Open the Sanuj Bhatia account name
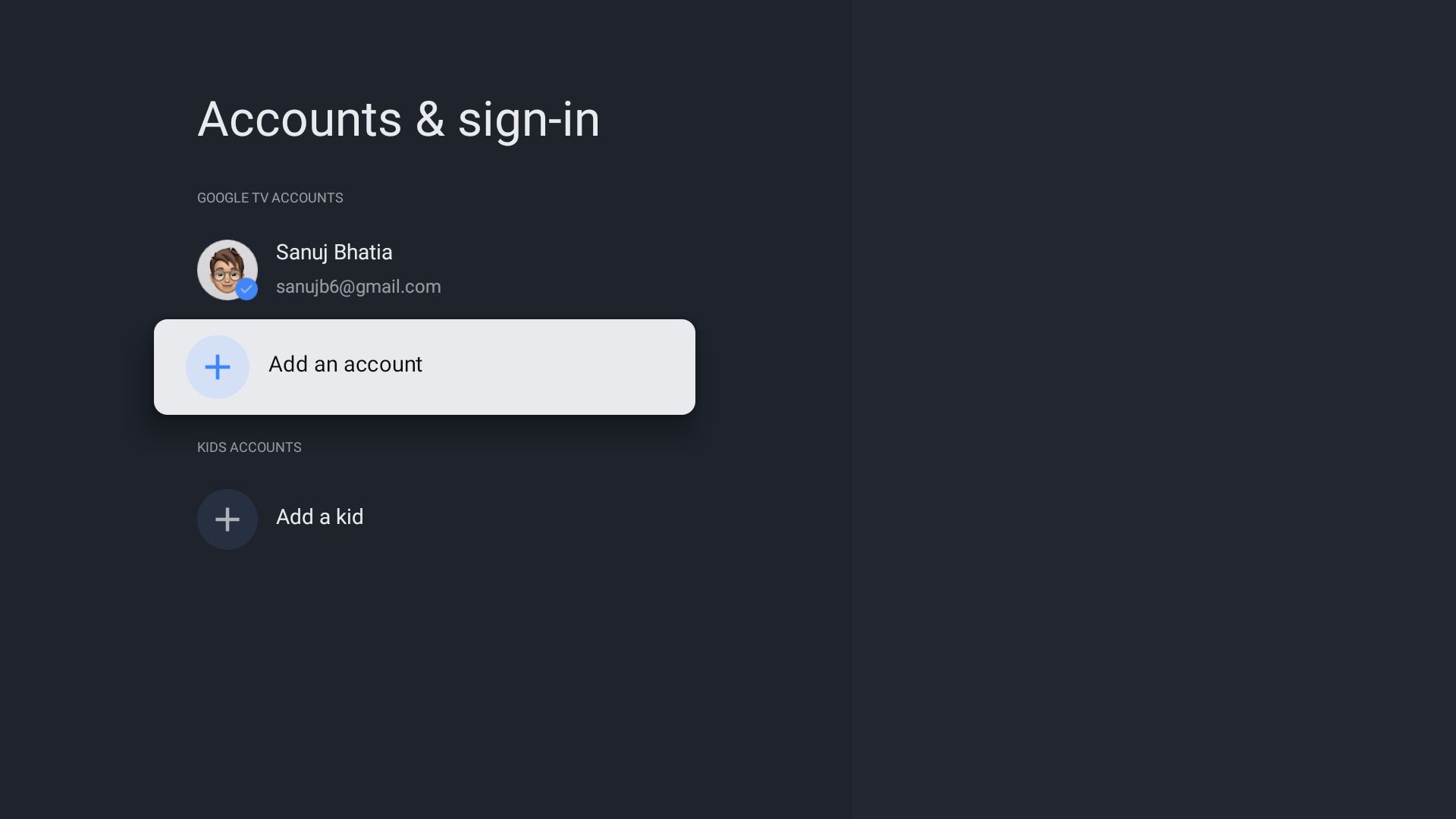The height and width of the screenshot is (819, 1456). [x=334, y=253]
